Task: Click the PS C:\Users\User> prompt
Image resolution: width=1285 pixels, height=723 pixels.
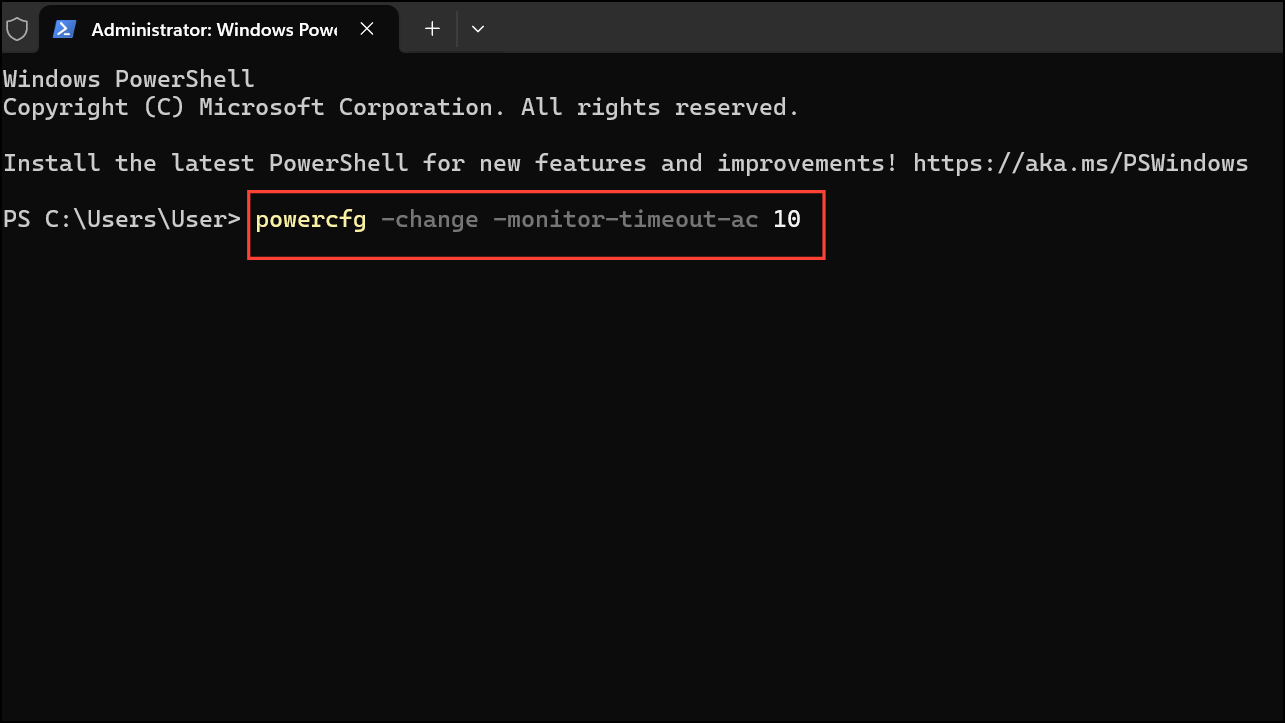Action: click(122, 219)
